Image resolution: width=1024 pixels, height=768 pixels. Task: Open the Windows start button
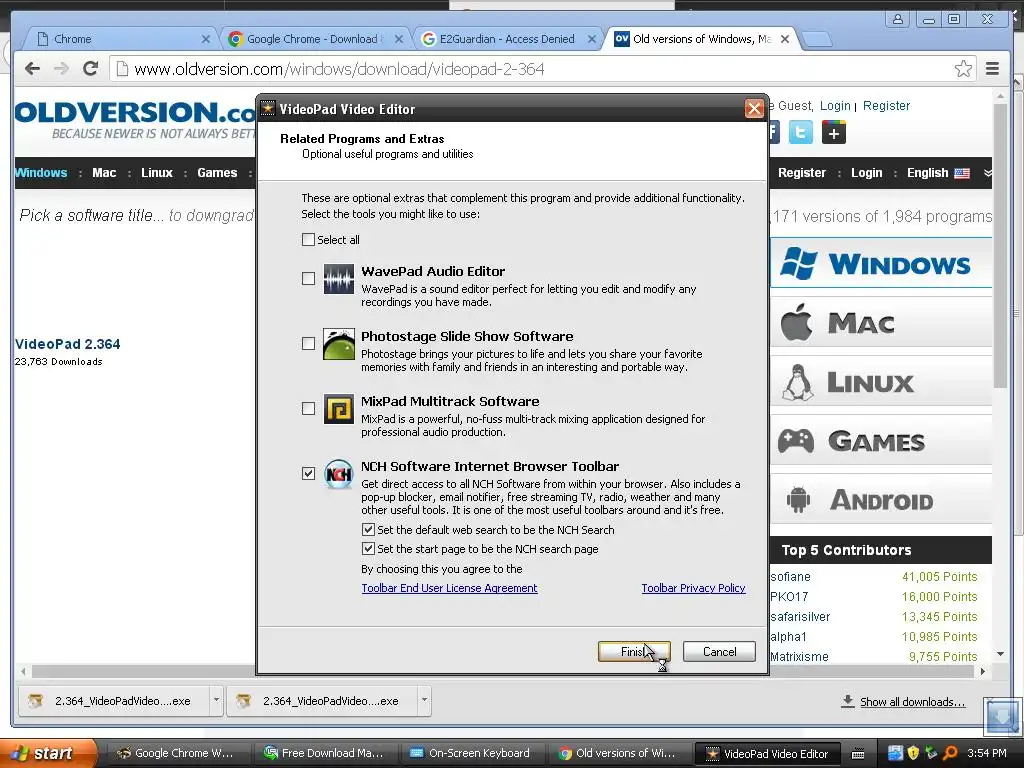[46, 753]
